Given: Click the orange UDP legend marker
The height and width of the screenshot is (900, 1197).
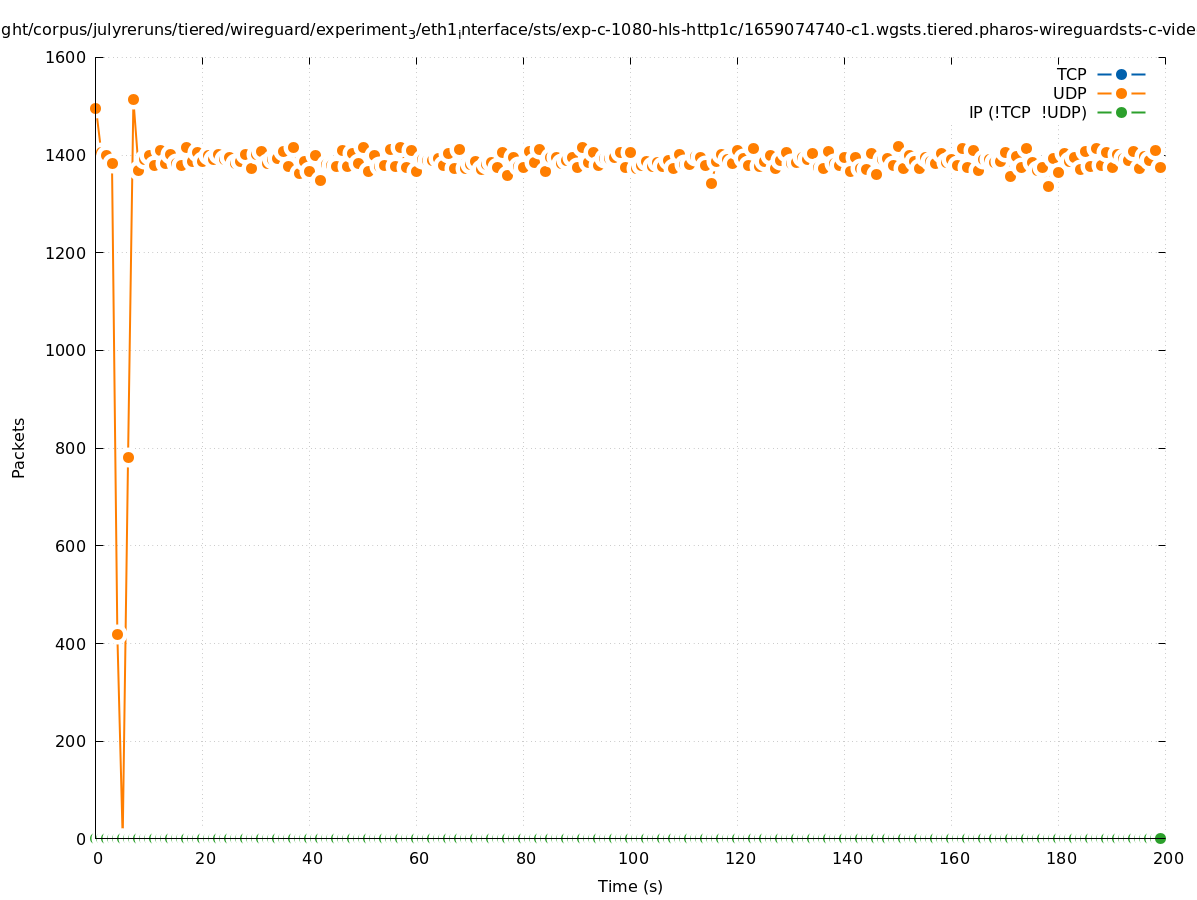Looking at the screenshot, I should click(1121, 93).
